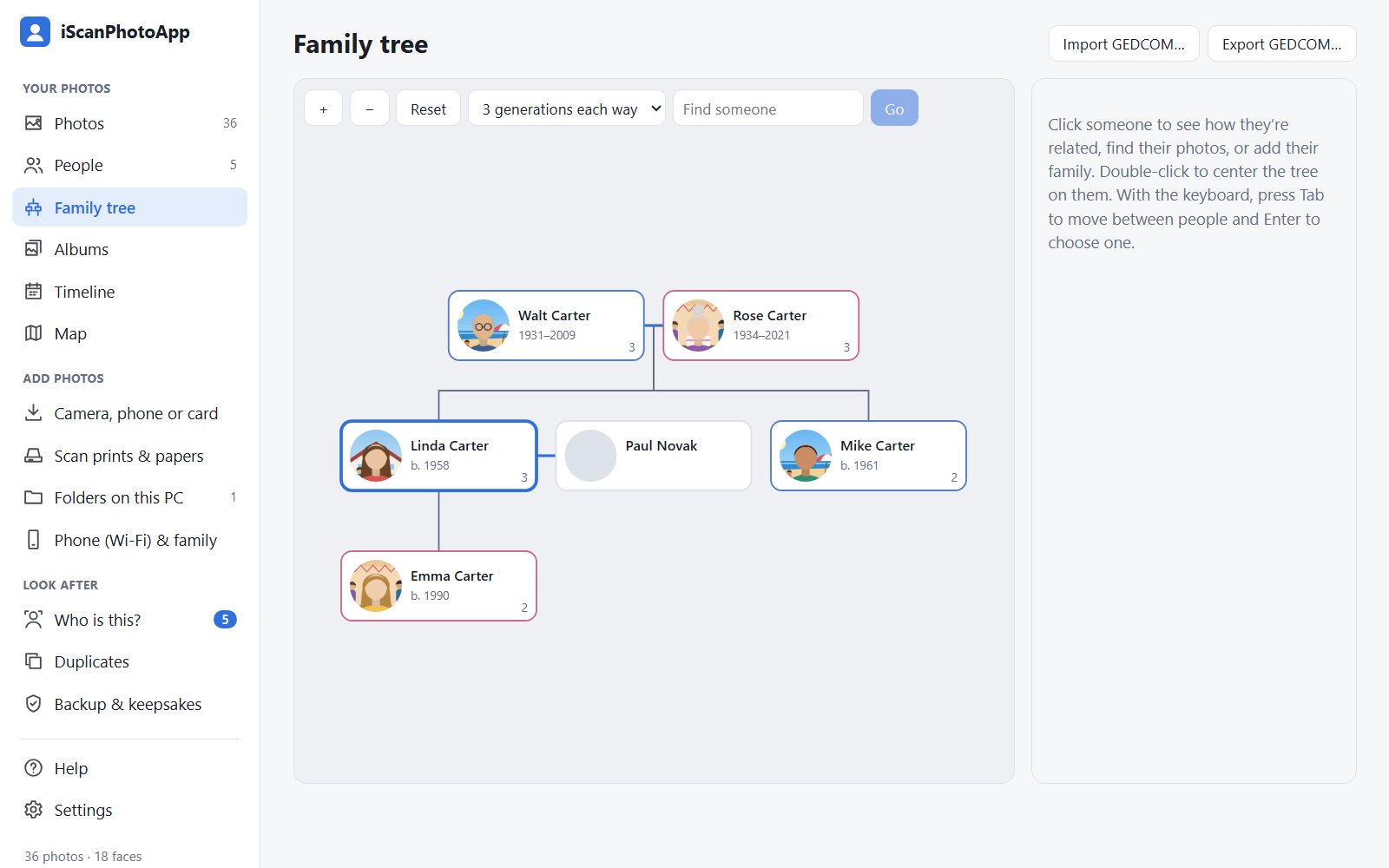The height and width of the screenshot is (868, 1389).
Task: Open the Timeline label
Action: [x=84, y=292]
